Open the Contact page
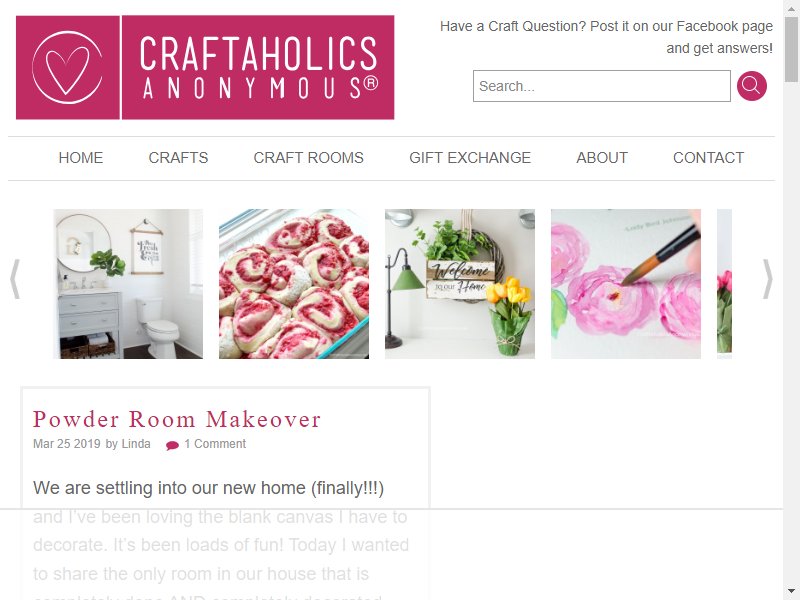 [x=708, y=158]
